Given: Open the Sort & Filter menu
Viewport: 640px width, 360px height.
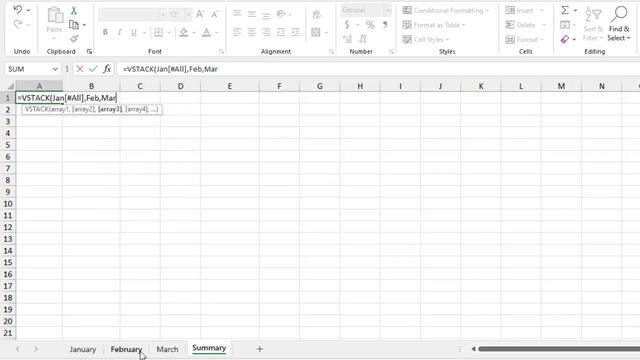Looking at the screenshot, I should tap(593, 24).
